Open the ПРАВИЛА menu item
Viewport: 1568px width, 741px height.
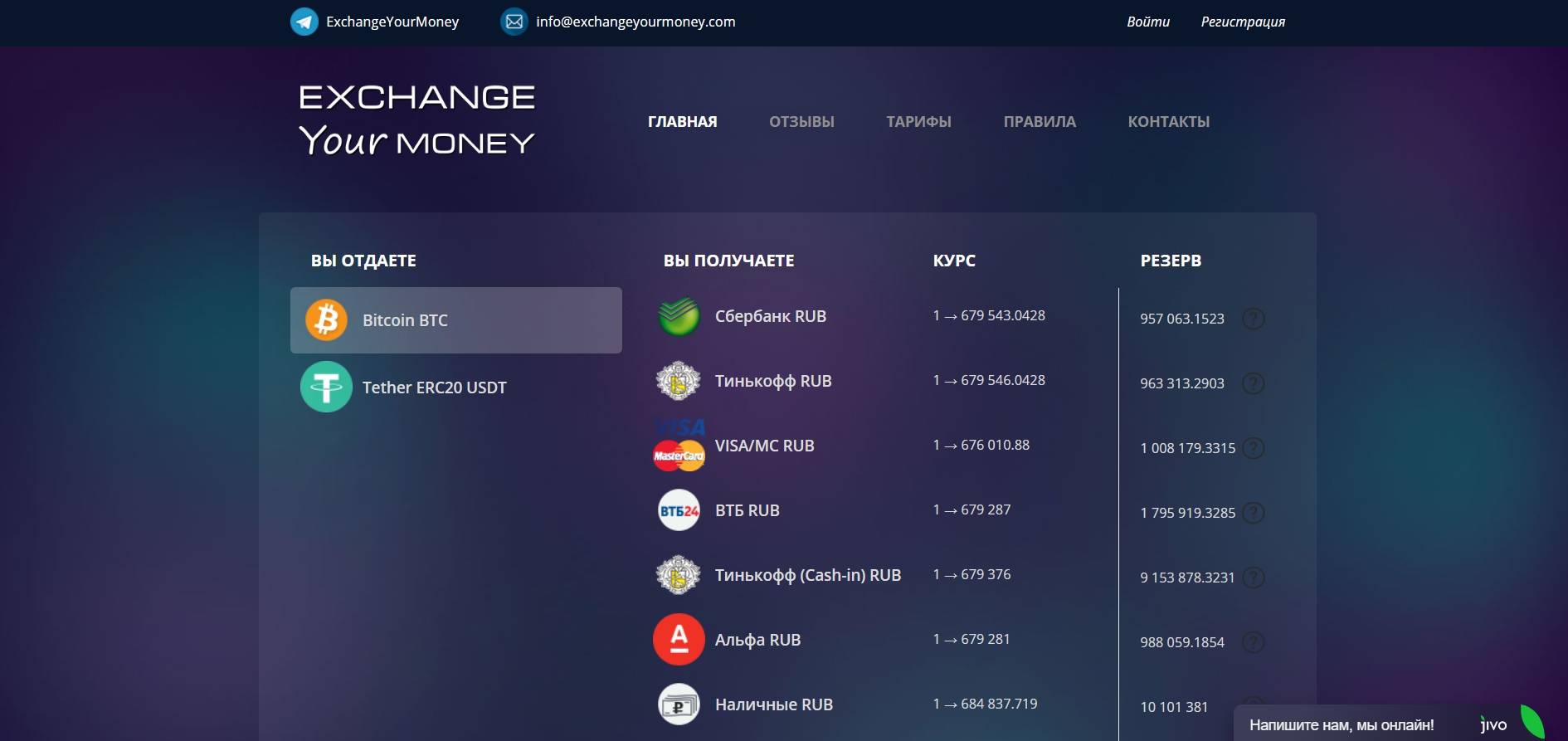1040,122
